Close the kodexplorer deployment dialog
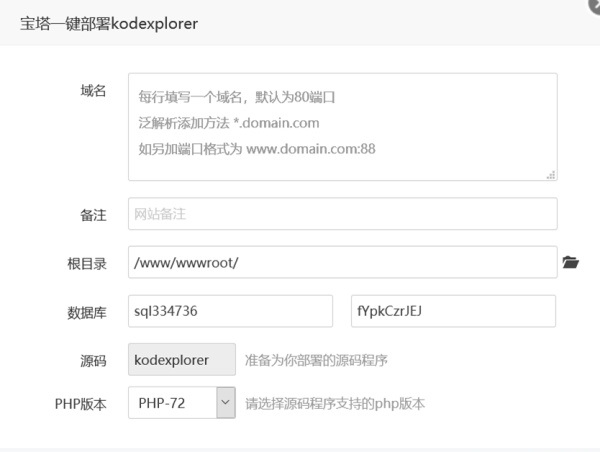This screenshot has width=600, height=452. coord(595,5)
